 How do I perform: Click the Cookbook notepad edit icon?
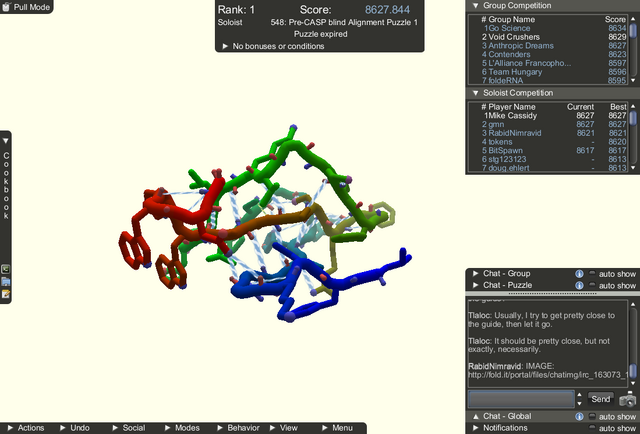[x=6, y=294]
